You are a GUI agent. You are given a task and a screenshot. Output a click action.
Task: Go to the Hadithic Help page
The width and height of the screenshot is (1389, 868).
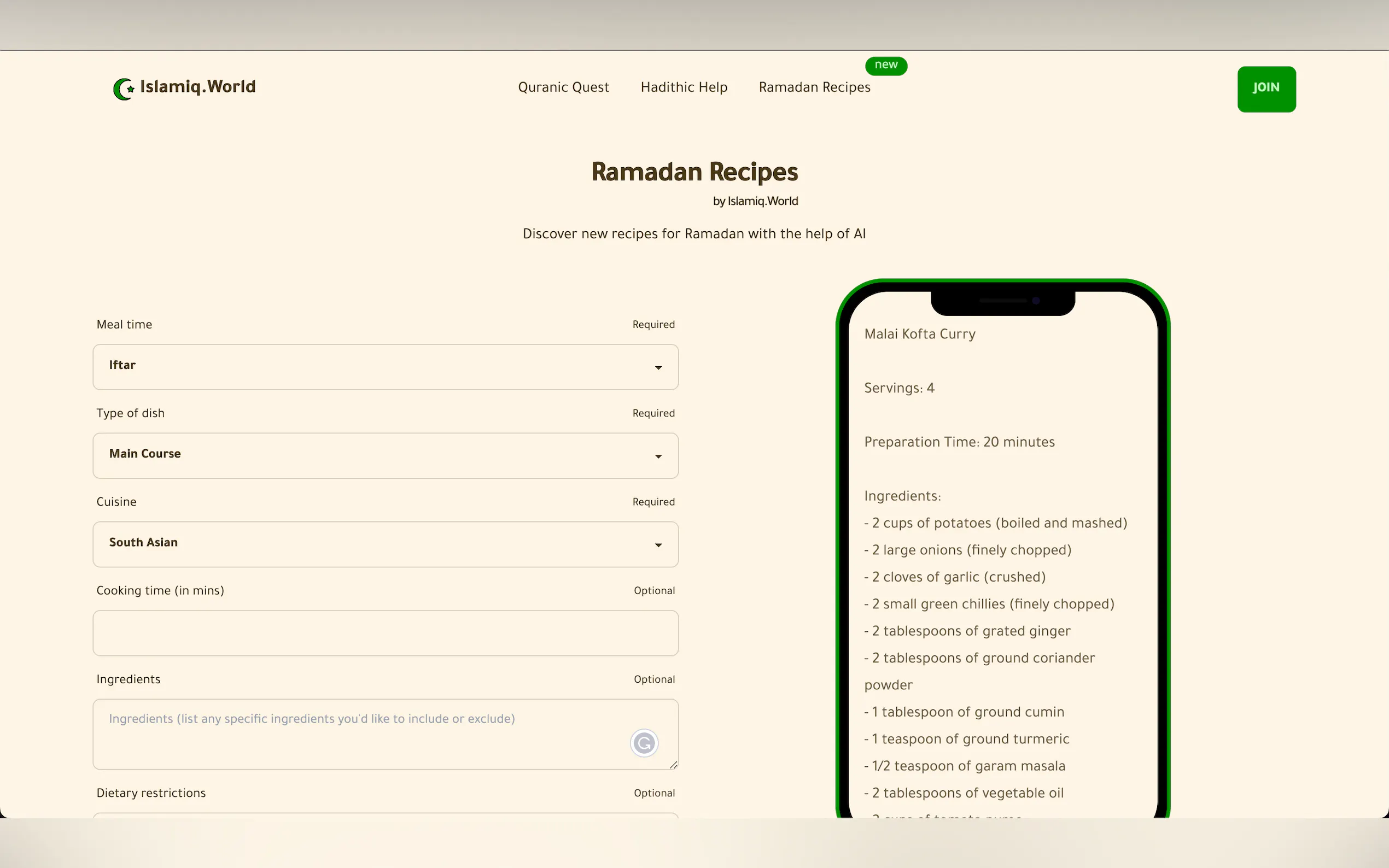point(684,87)
